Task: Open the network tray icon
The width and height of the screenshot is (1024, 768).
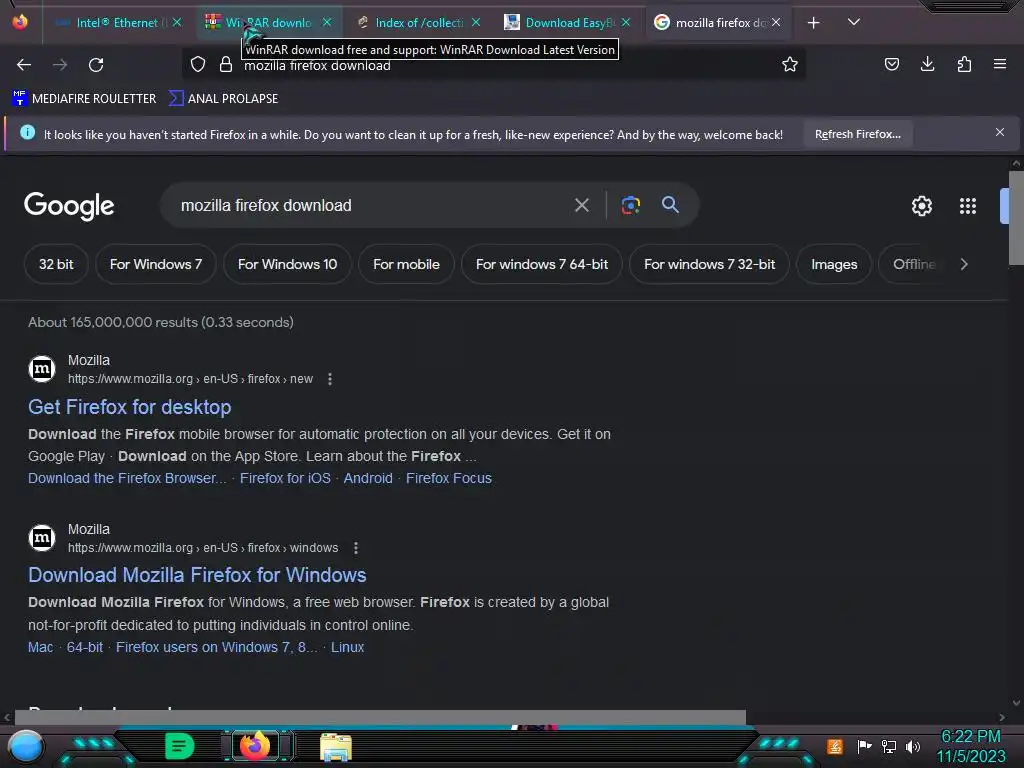Action: click(889, 746)
